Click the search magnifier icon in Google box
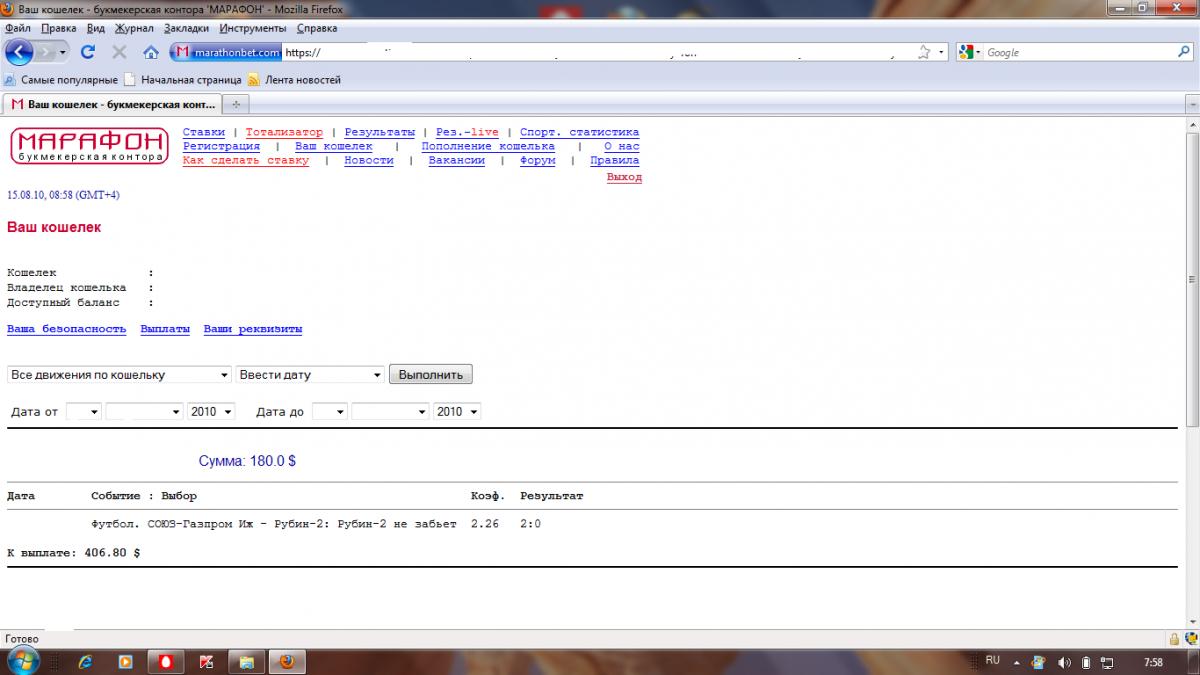This screenshot has height=675, width=1200. (x=1184, y=52)
